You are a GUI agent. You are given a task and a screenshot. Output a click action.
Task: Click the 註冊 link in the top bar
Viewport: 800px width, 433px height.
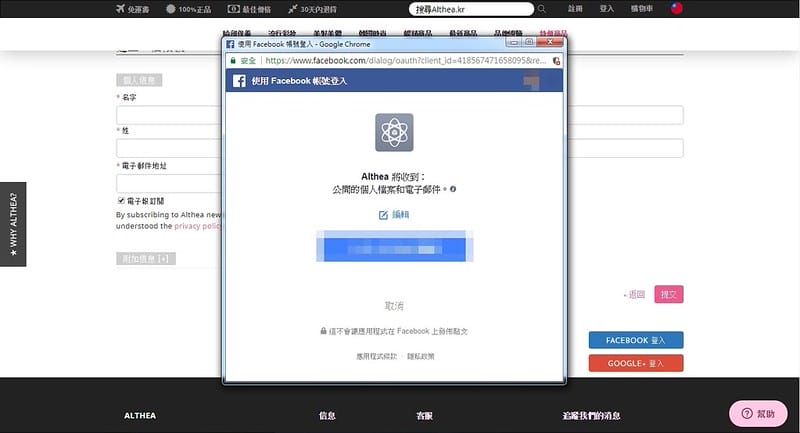point(575,9)
